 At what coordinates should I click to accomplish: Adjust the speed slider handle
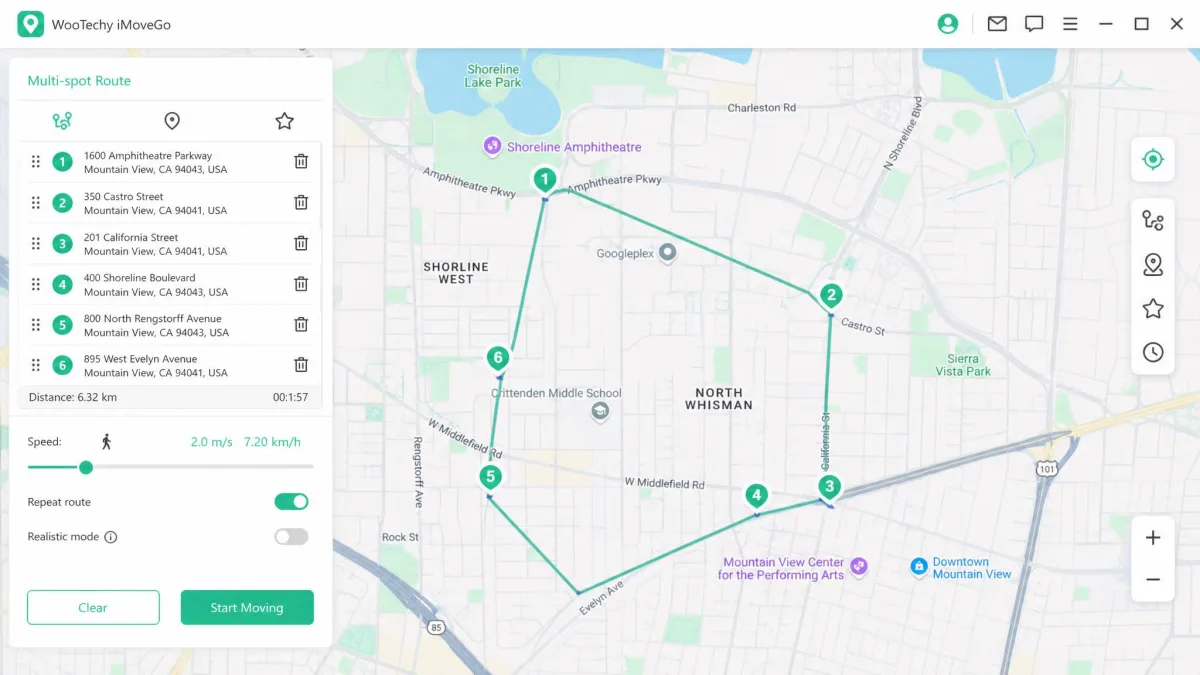(x=86, y=467)
